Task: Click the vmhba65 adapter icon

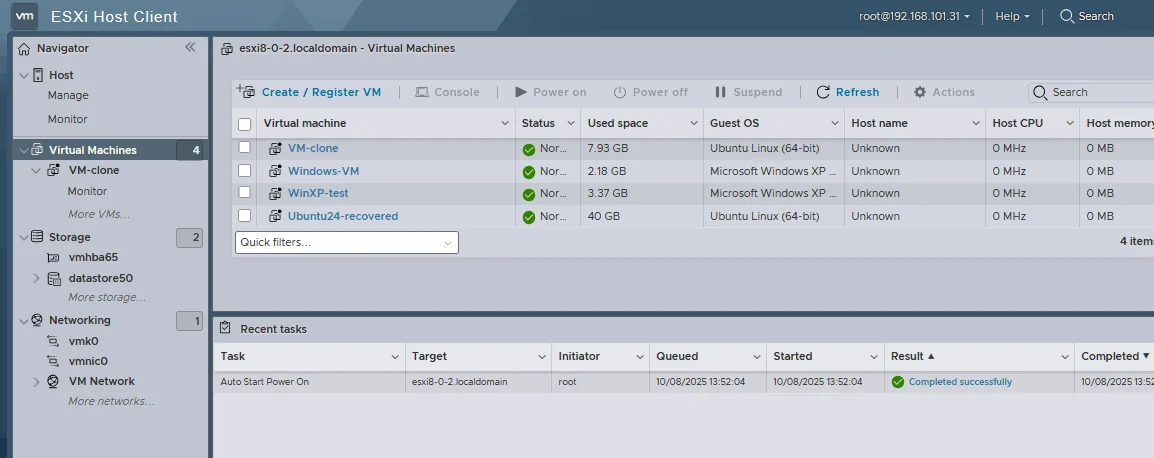Action: coord(53,258)
